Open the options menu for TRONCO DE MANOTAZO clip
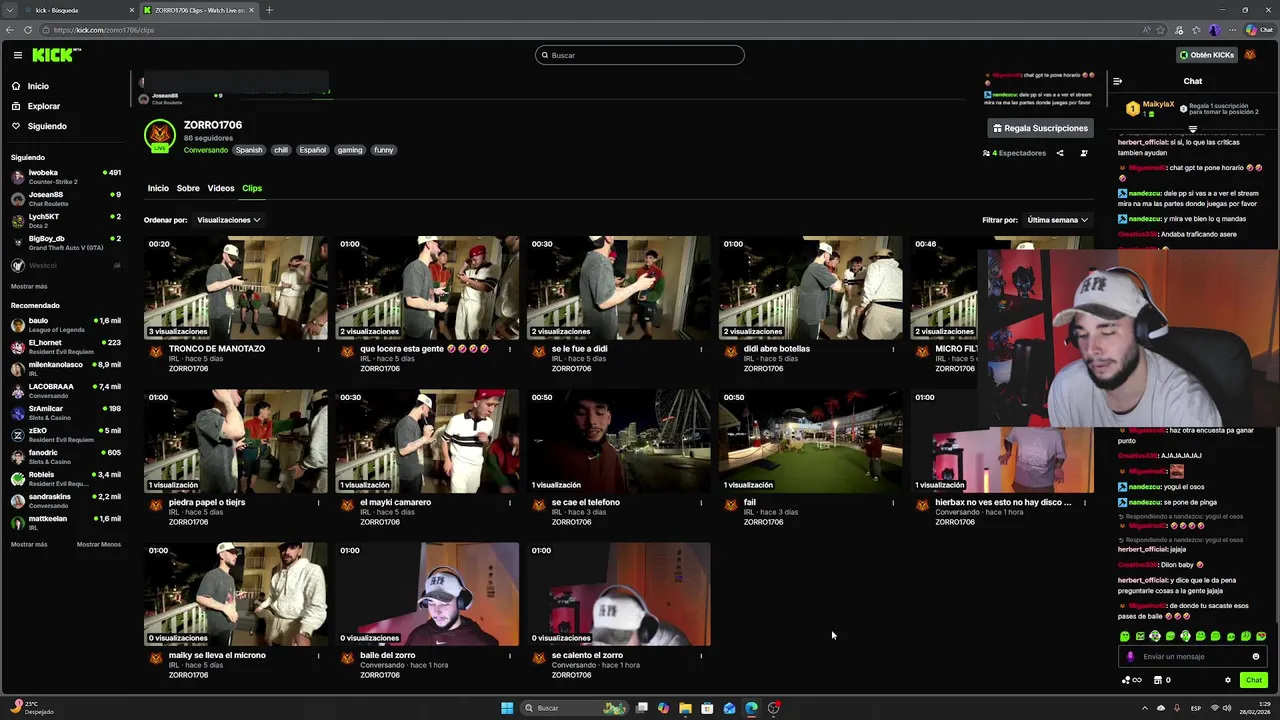This screenshot has width=1280, height=720. pos(318,349)
